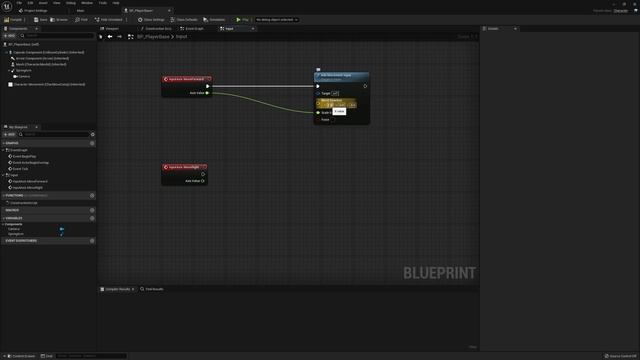The width and height of the screenshot is (640, 360).
Task: Collapse Components variable category
Action: tap(3, 224)
